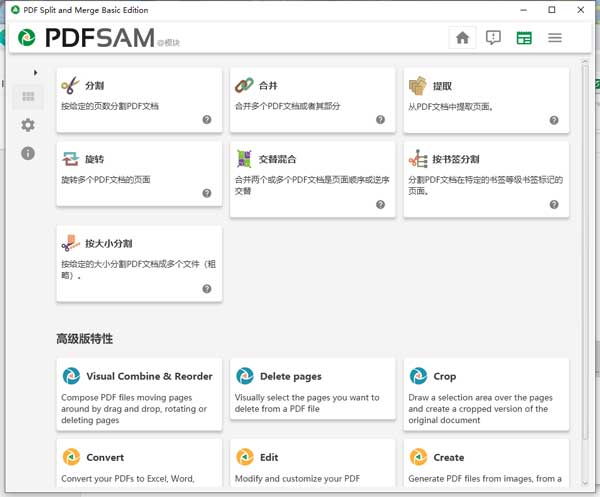Open settings gear in sidebar
The height and width of the screenshot is (497, 600).
click(28, 125)
